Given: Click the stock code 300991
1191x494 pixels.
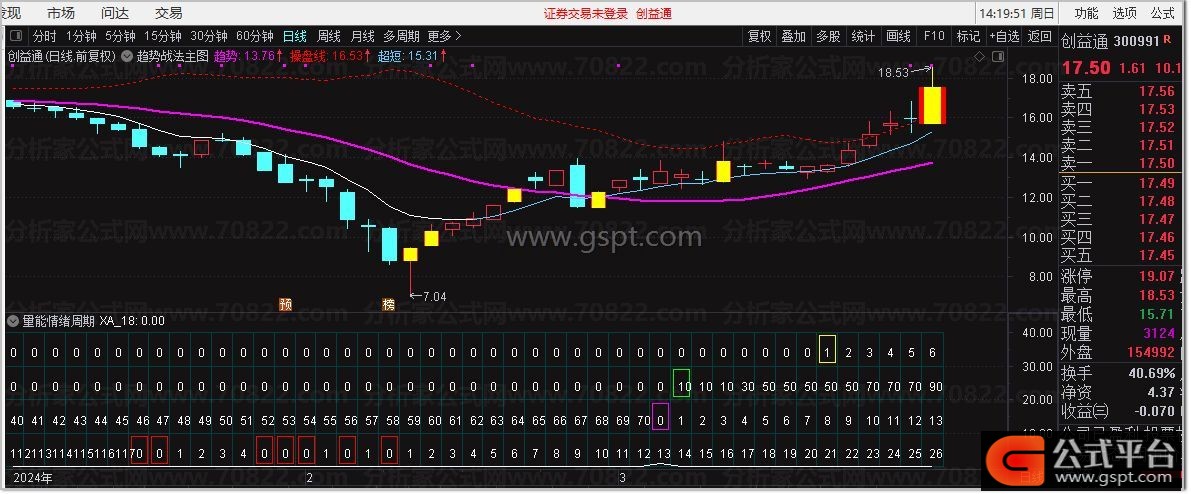Looking at the screenshot, I should coord(1138,42).
